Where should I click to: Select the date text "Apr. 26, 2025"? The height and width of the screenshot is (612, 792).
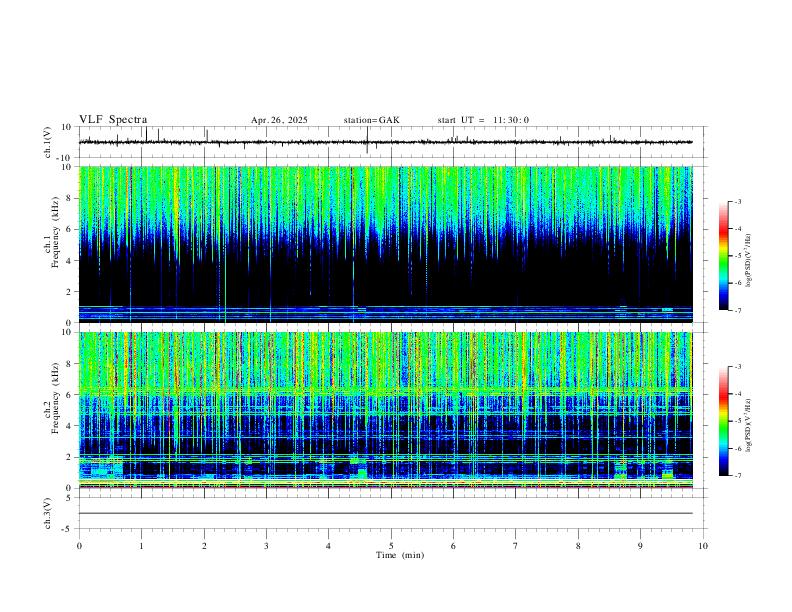point(279,120)
